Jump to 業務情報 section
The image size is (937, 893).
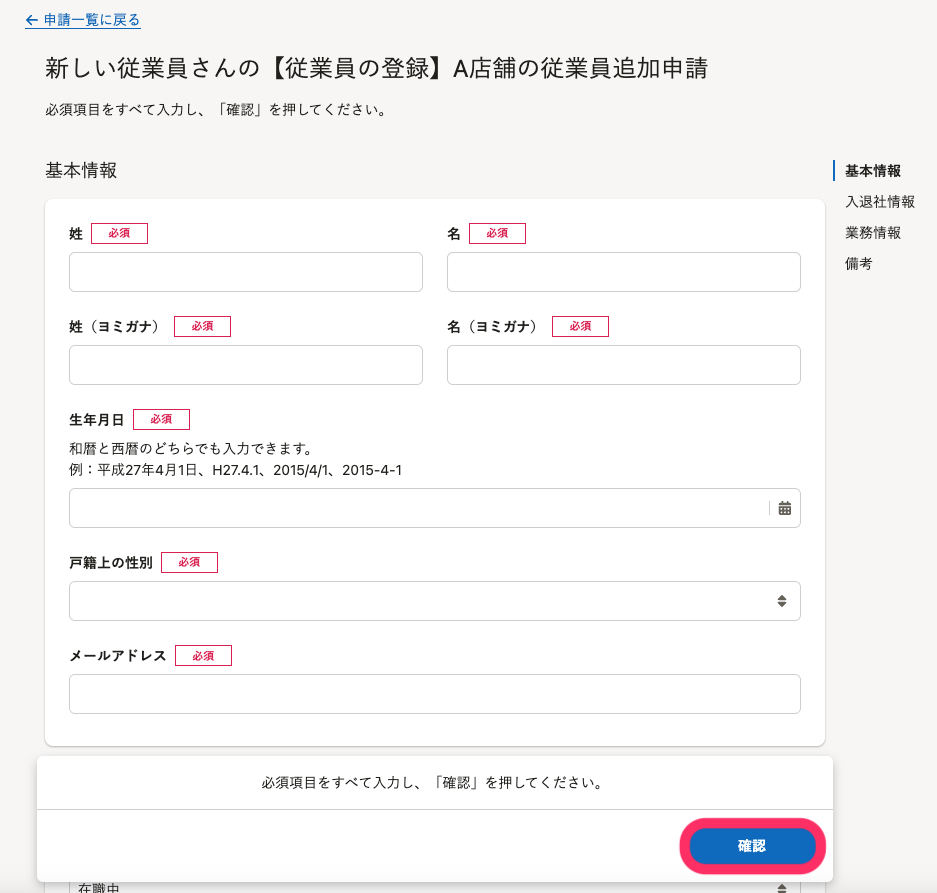[x=872, y=233]
